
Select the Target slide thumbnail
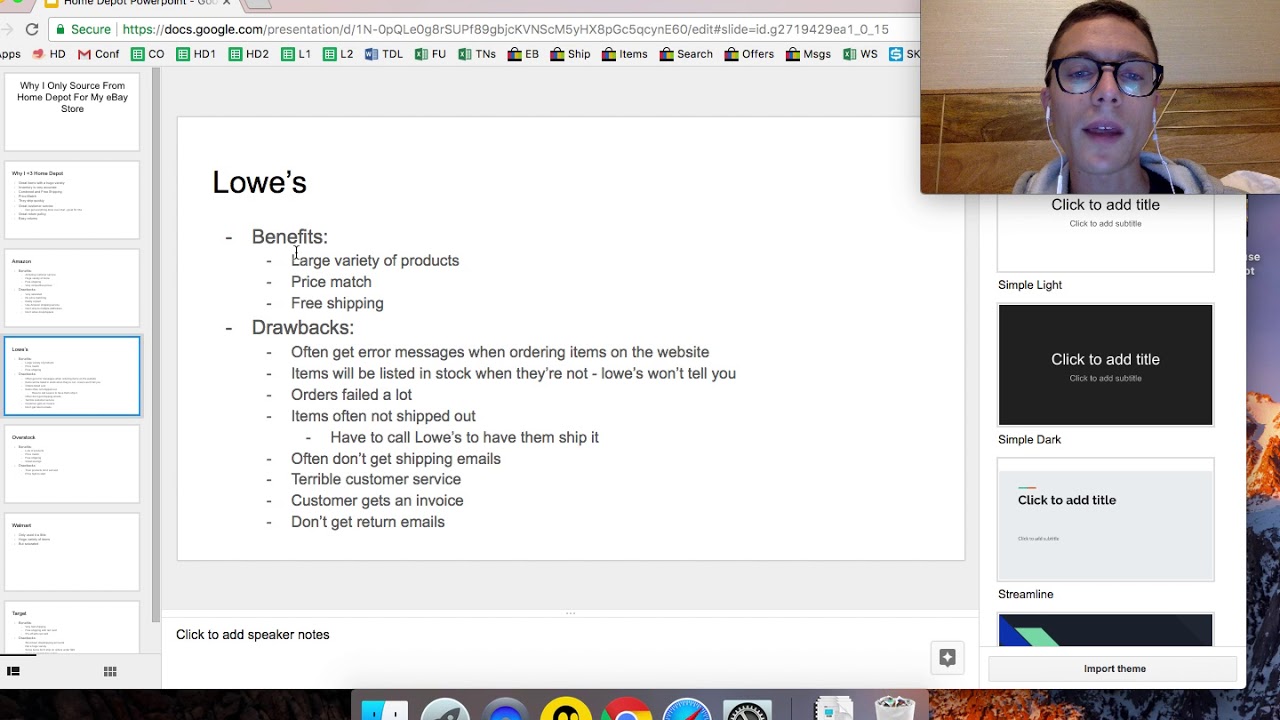(72, 628)
